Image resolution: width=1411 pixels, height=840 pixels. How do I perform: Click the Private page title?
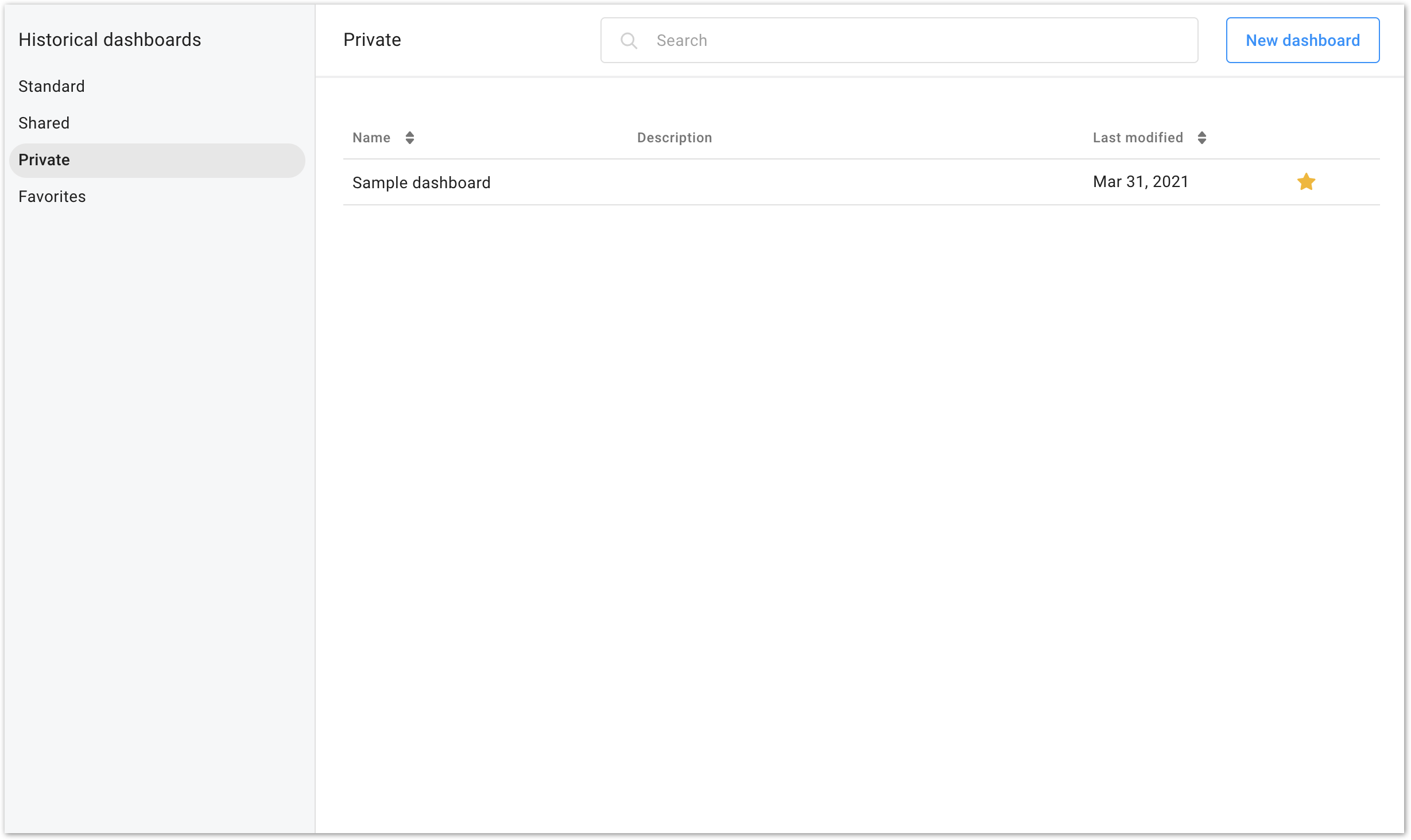tap(372, 40)
